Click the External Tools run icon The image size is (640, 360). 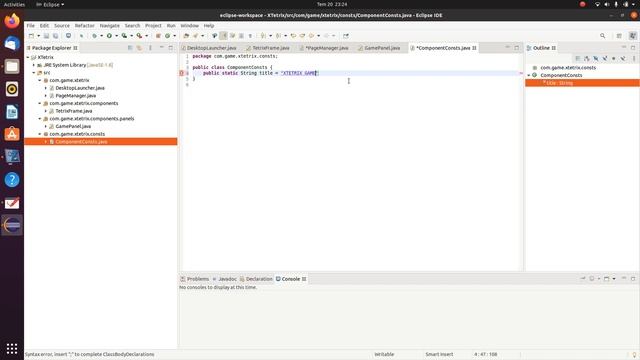pos(139,36)
